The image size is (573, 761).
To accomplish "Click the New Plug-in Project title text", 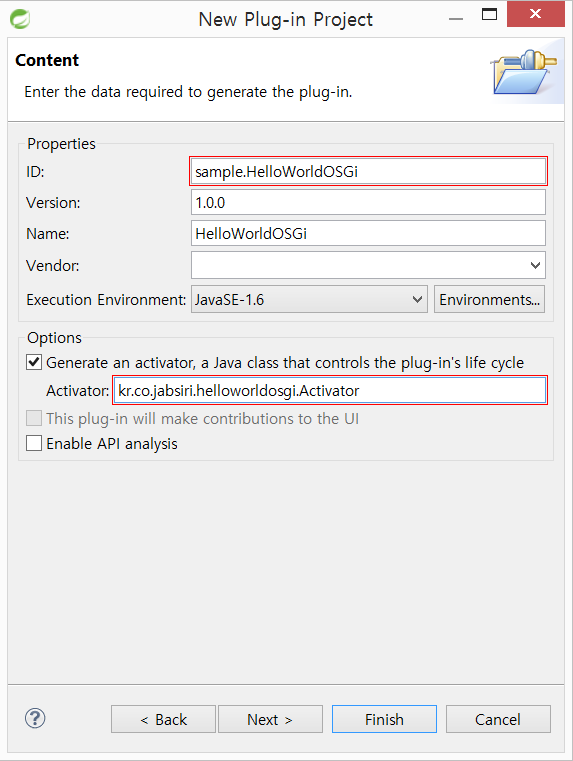I will click(286, 19).
